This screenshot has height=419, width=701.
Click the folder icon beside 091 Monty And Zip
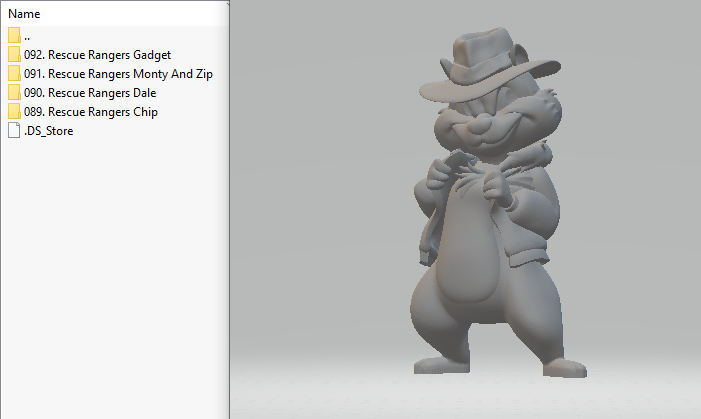click(14, 74)
